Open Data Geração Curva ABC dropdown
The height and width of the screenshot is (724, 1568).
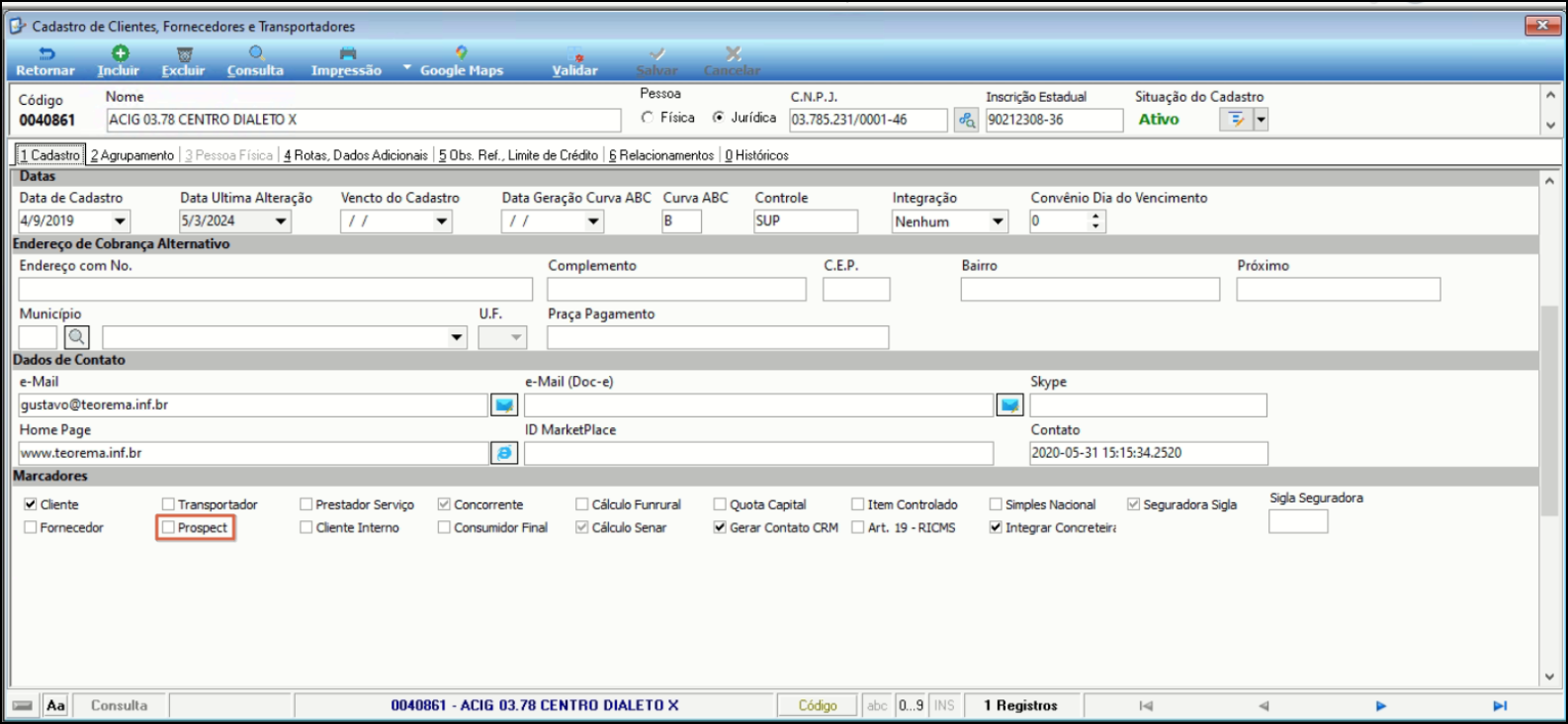594,222
